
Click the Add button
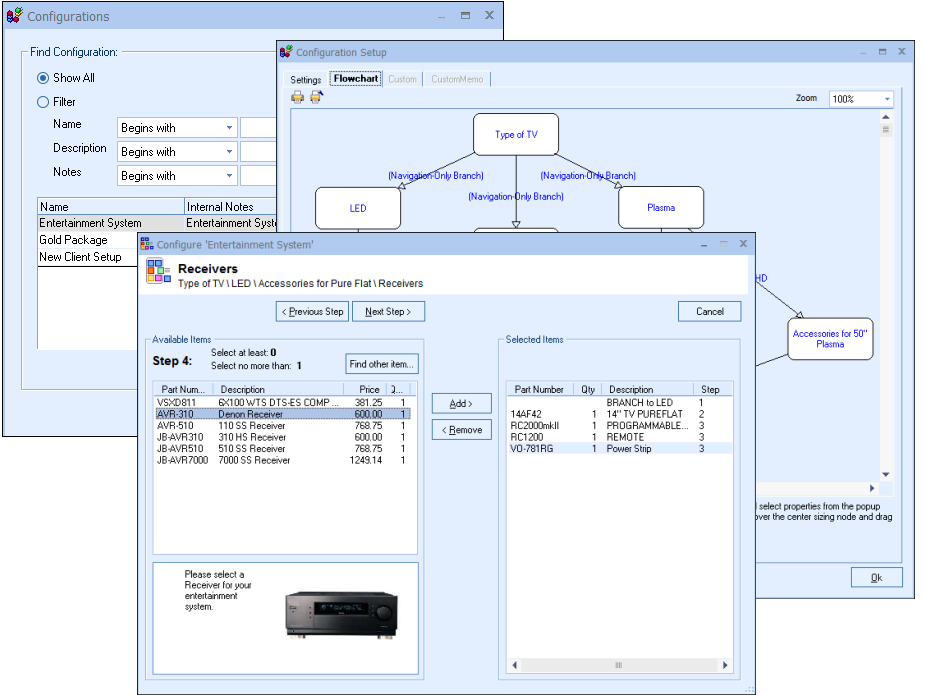tap(461, 404)
